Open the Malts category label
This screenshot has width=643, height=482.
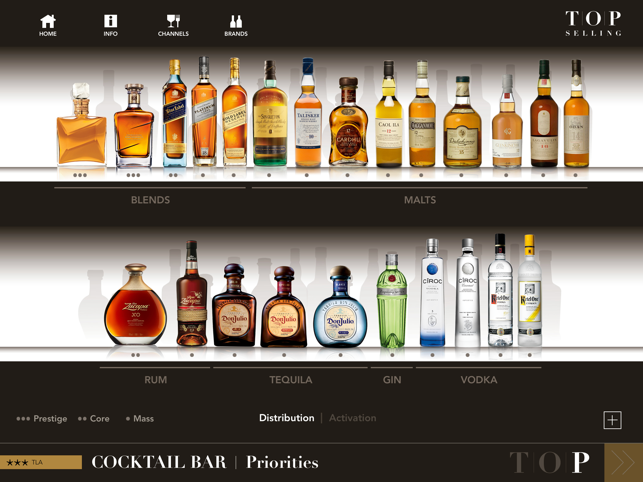pyautogui.click(x=420, y=200)
